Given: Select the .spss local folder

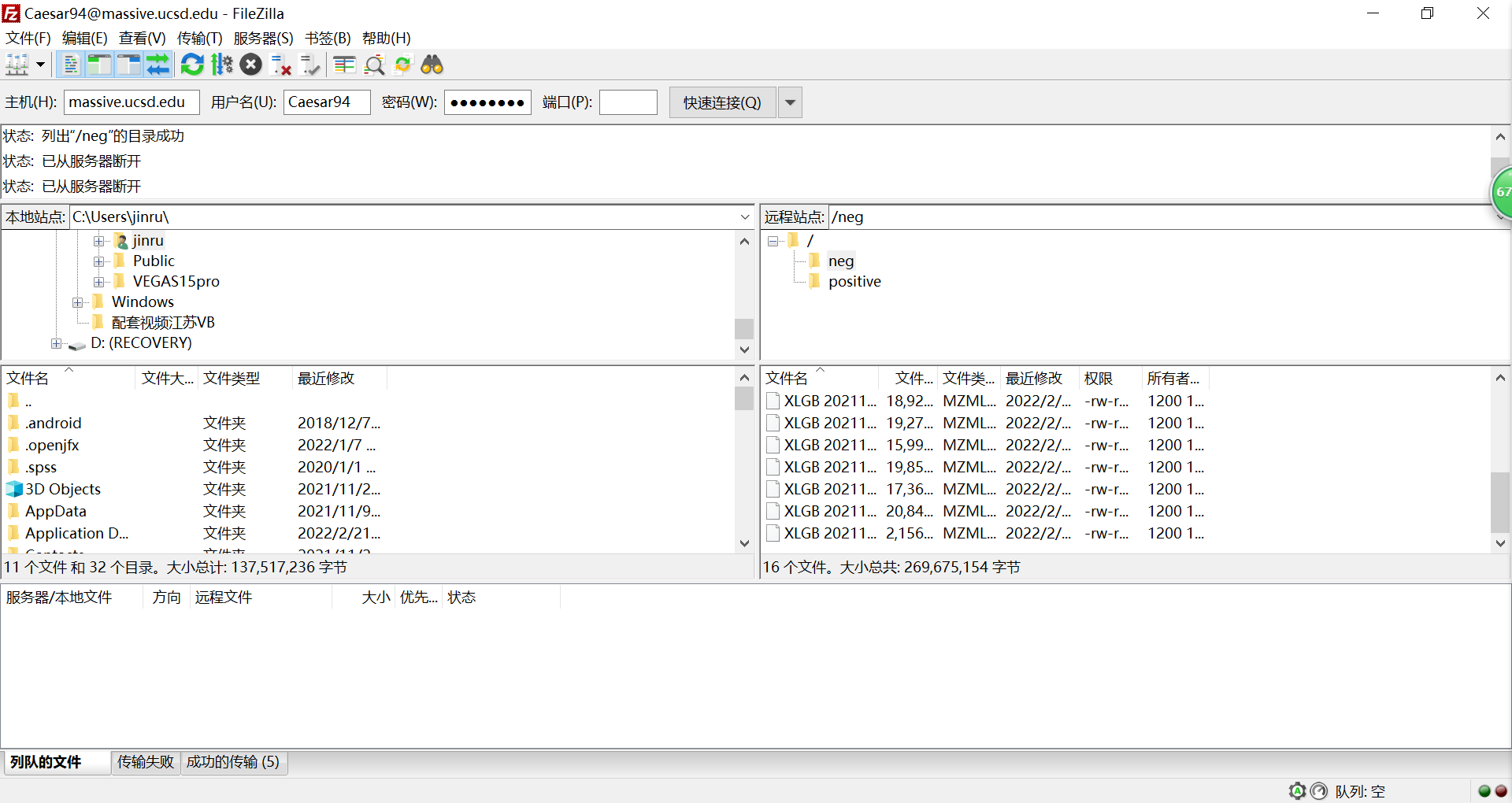Looking at the screenshot, I should click(41, 467).
